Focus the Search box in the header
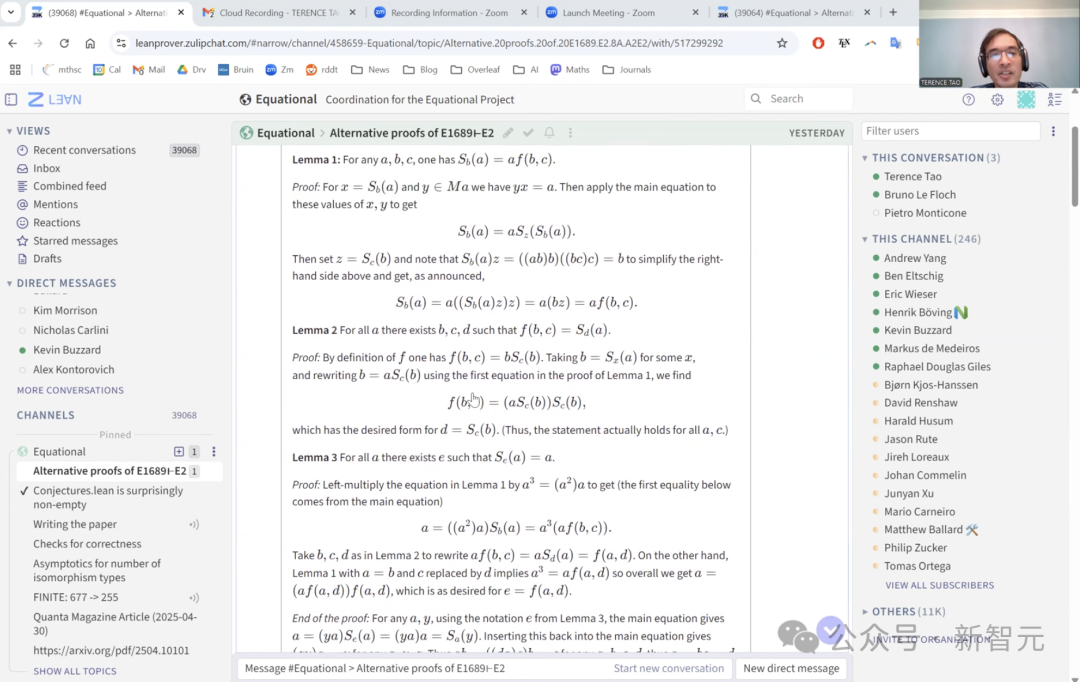 pos(799,99)
